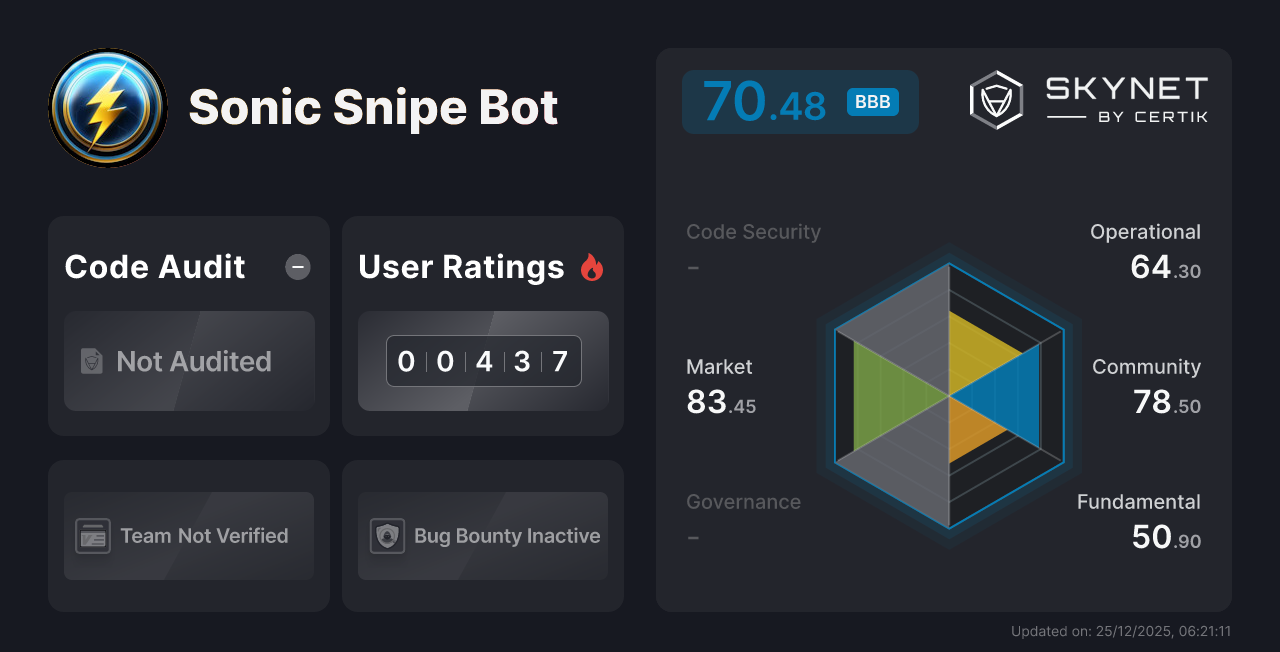Toggle the Bug Bounty Inactive status chip
Screen dimensions: 1280x652
tap(482, 536)
